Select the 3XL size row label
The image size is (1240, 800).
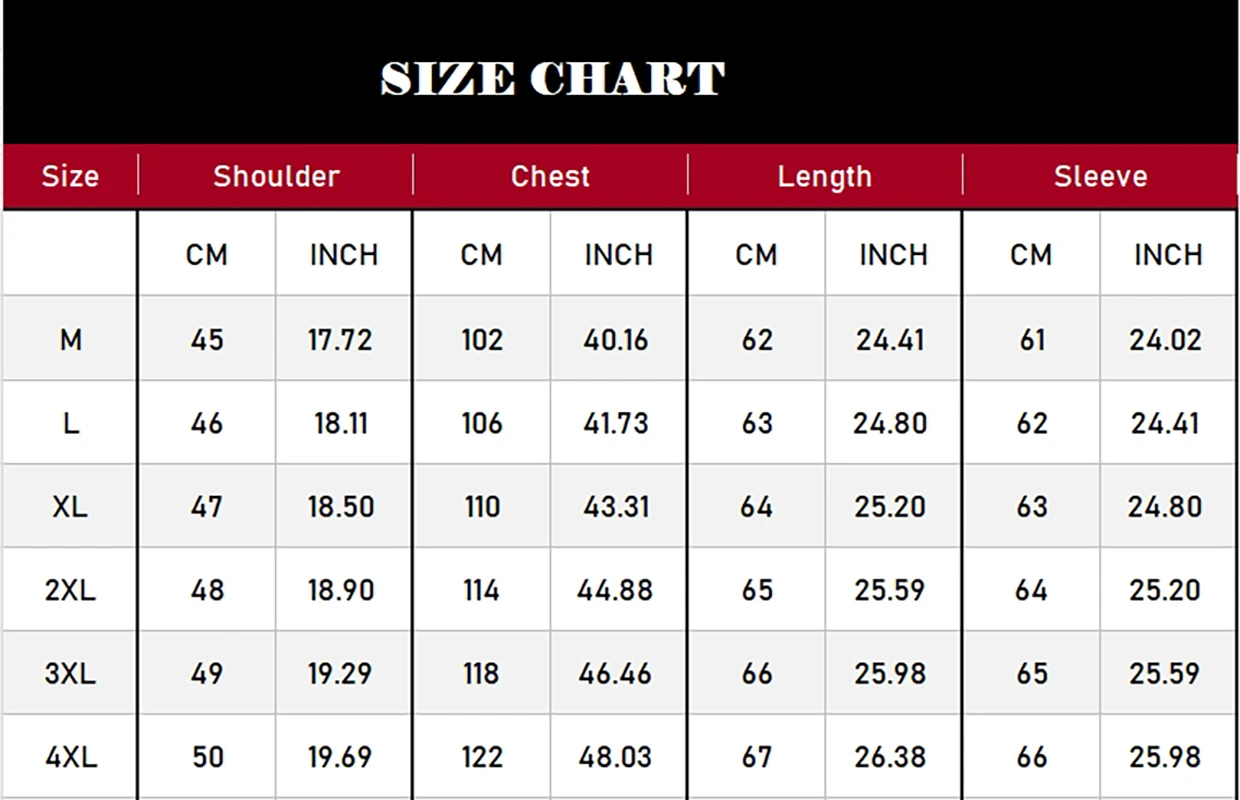70,673
